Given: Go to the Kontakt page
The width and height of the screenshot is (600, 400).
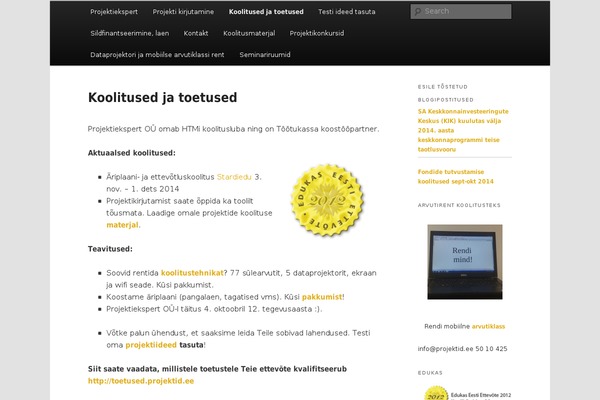Looking at the screenshot, I should 196,33.
